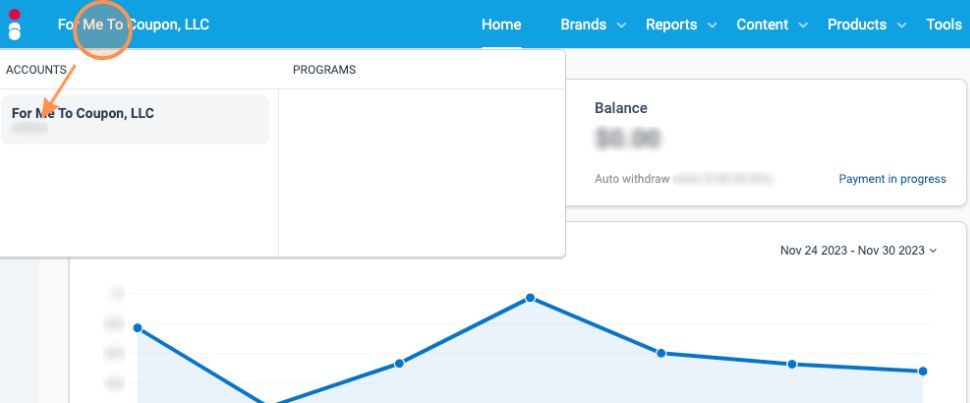The width and height of the screenshot is (970, 403).
Task: Open the Tools menu
Action: (x=943, y=25)
